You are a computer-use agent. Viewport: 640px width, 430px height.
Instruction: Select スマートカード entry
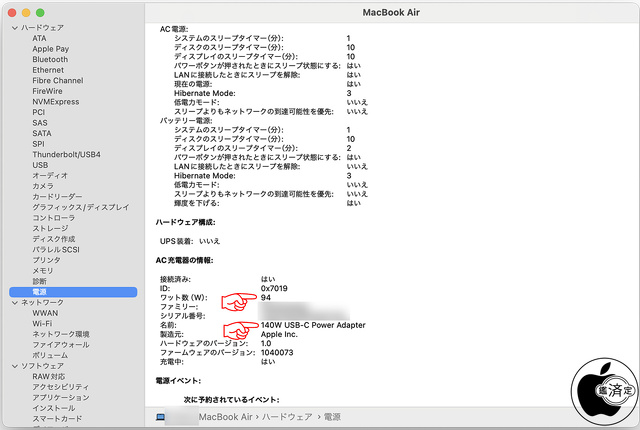(57, 419)
